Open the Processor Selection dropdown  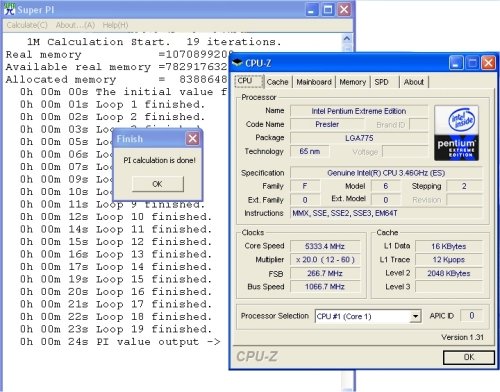[x=415, y=316]
